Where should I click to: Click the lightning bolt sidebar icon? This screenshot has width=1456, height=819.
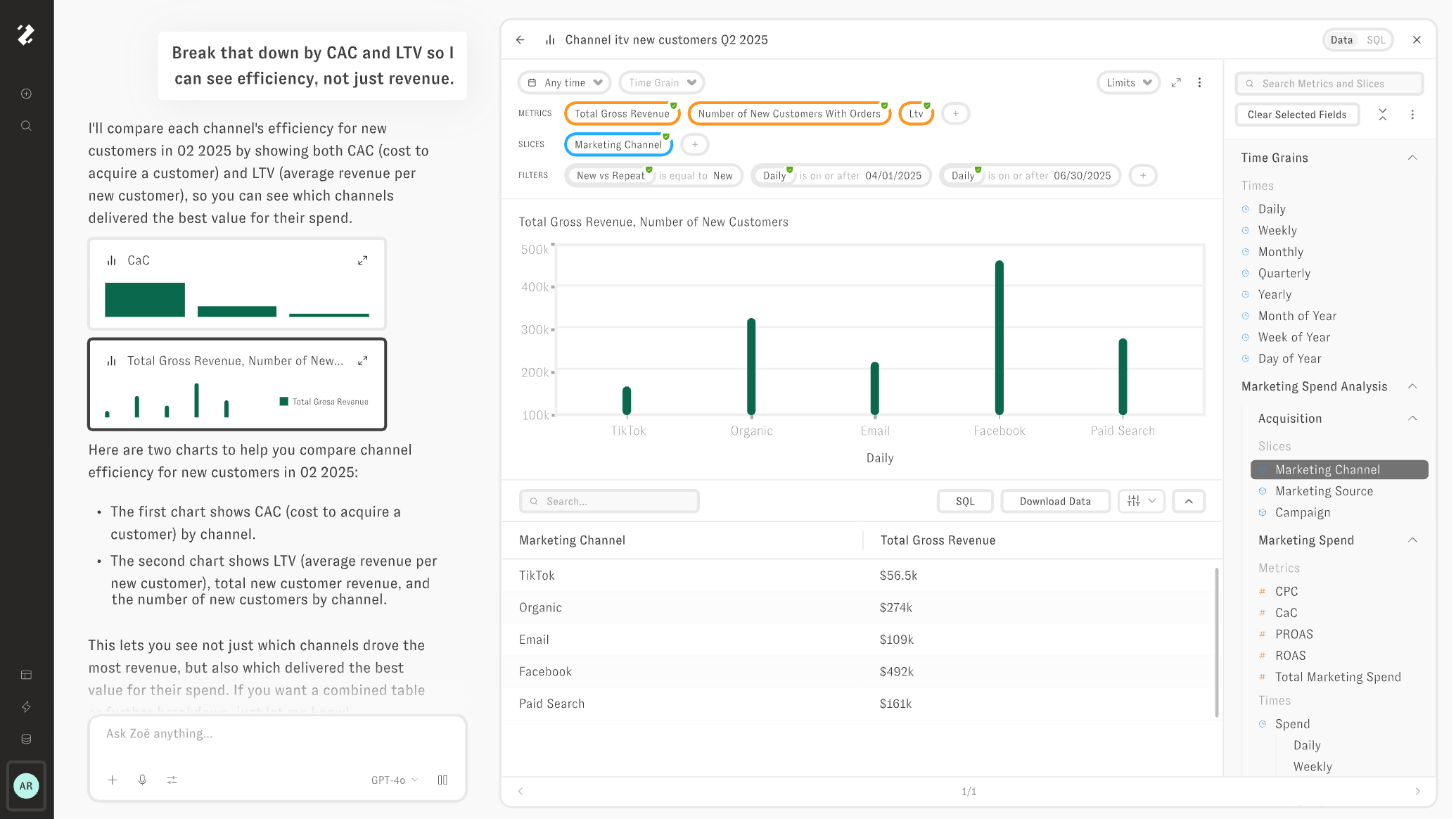tap(26, 706)
